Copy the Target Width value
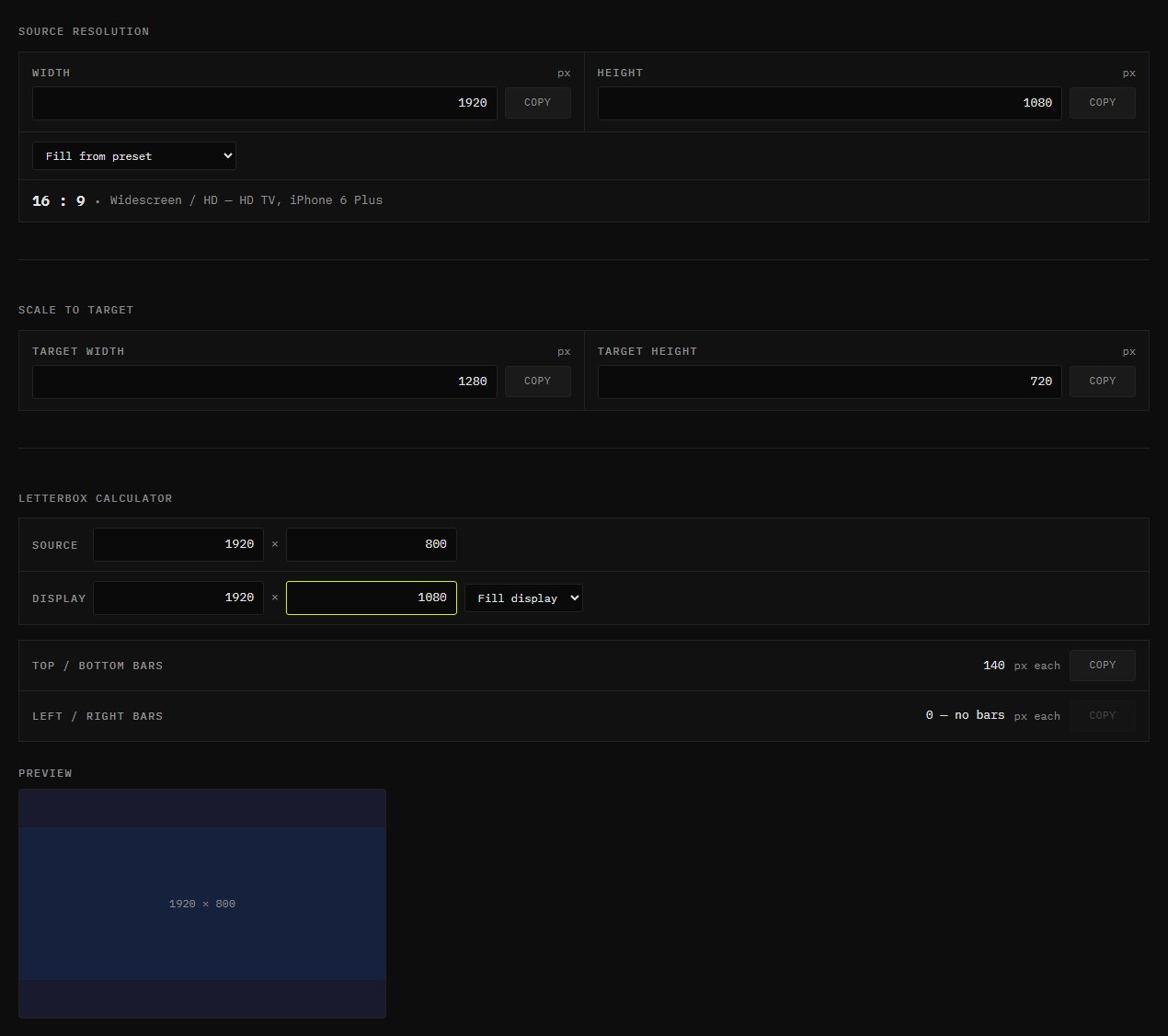1168x1036 pixels. (538, 381)
